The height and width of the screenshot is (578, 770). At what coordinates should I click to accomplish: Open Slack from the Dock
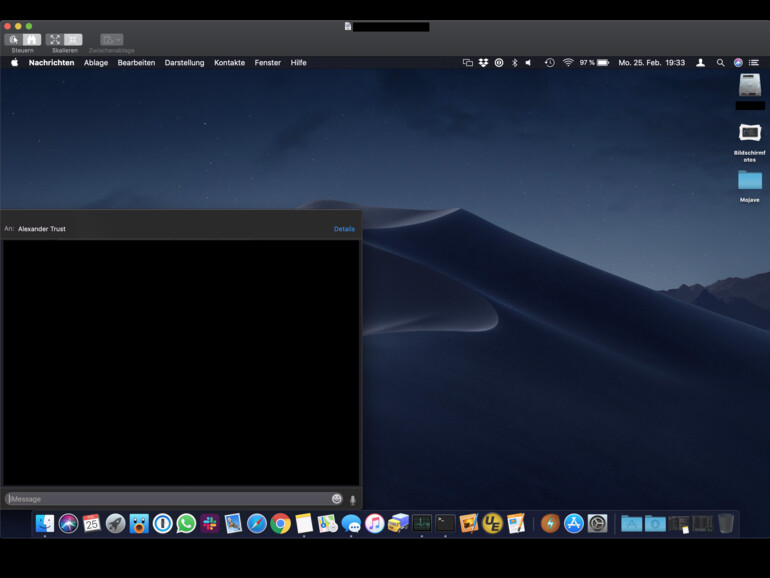click(x=210, y=523)
